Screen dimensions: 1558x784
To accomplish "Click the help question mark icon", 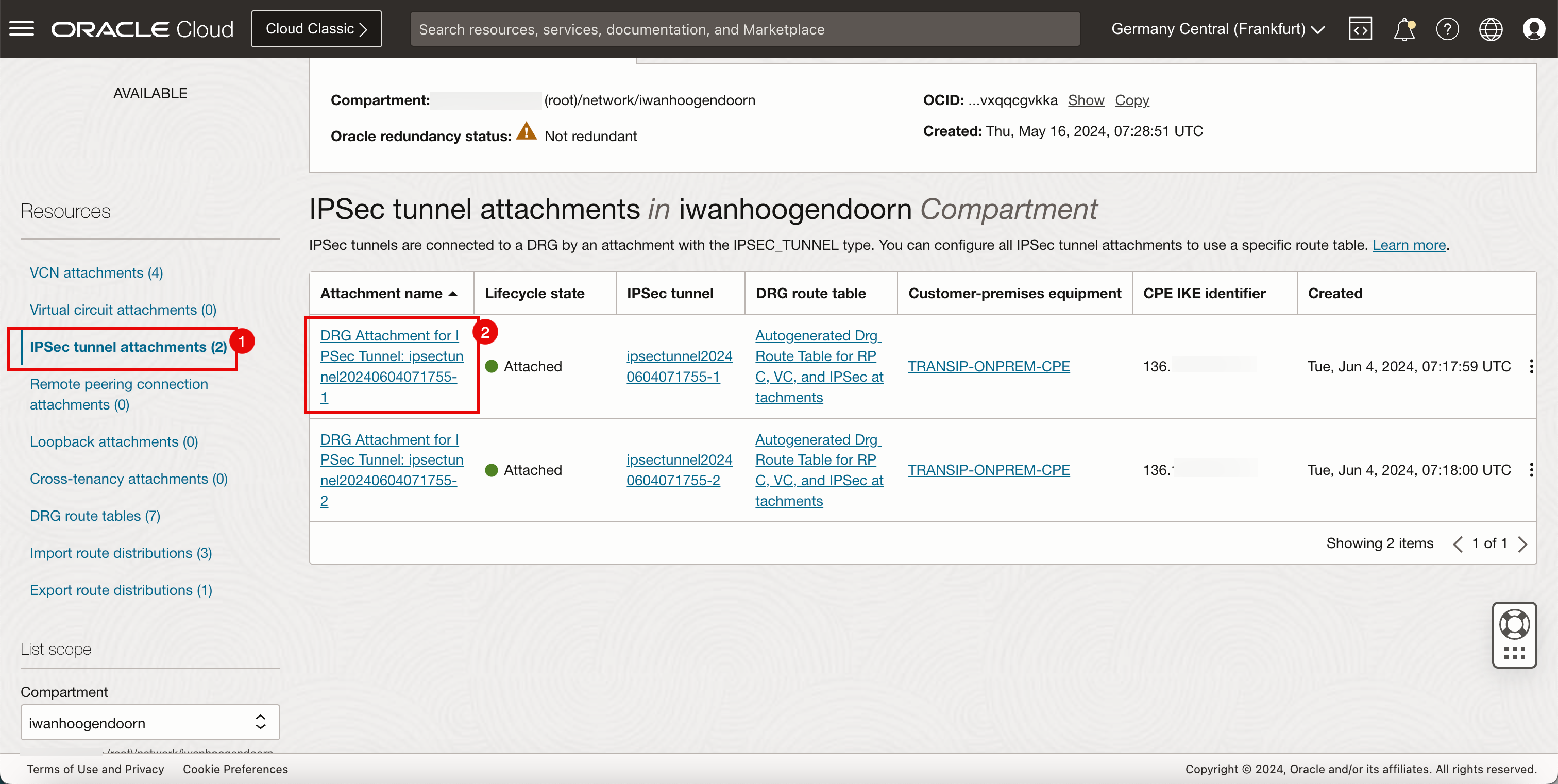I will click(1447, 29).
